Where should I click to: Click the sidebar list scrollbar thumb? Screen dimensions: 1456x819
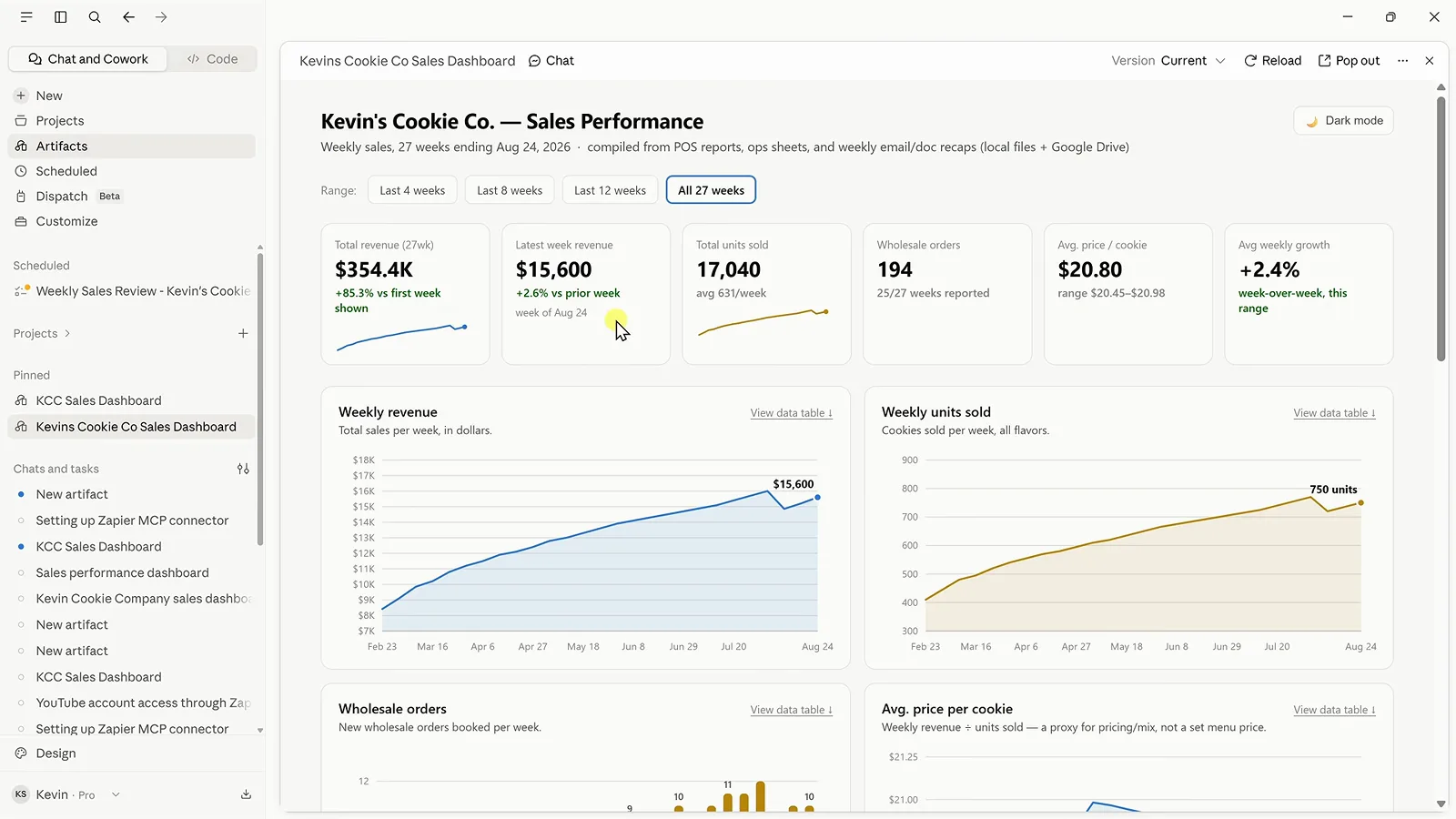coord(260,399)
